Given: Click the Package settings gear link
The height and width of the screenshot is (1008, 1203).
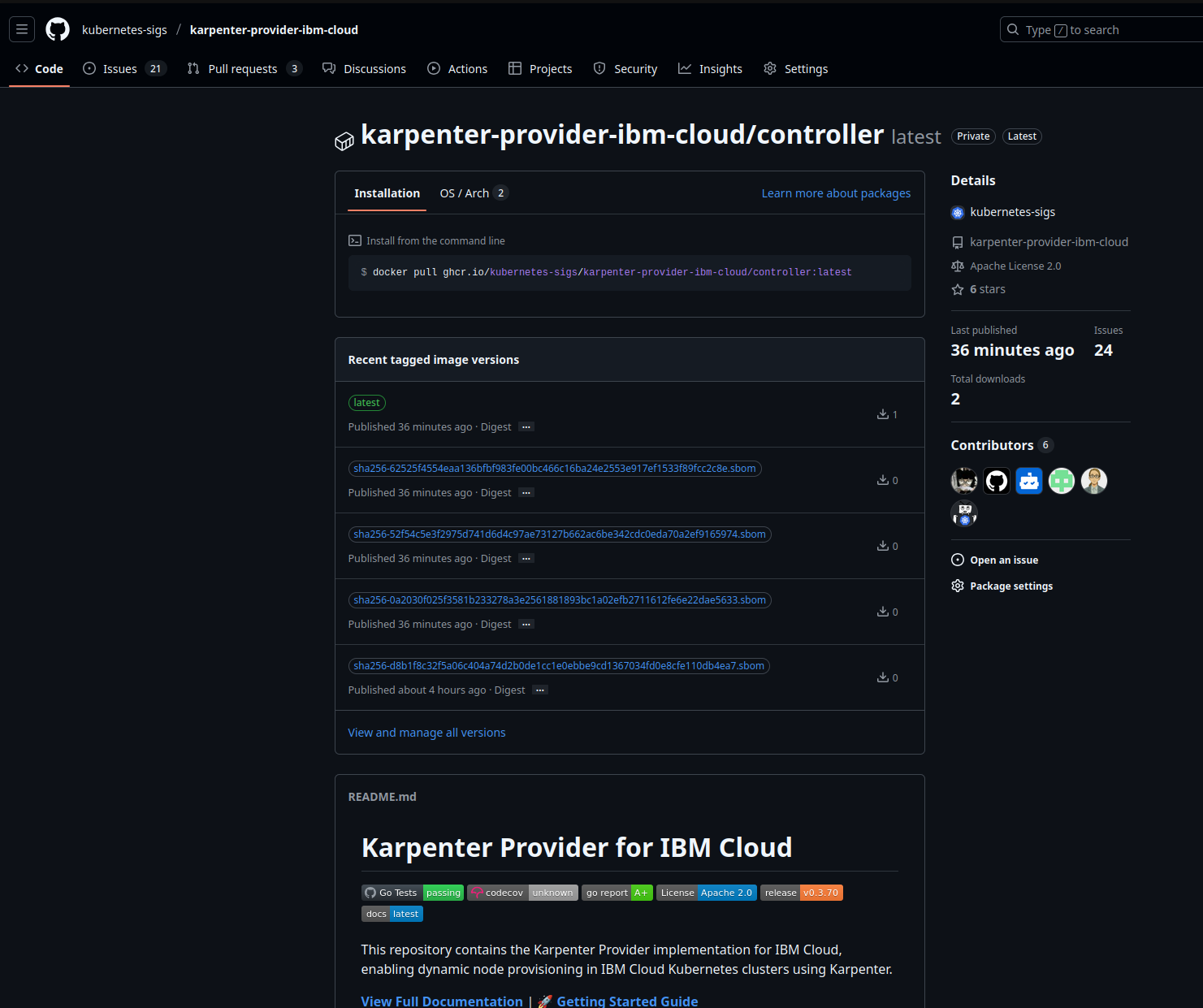Looking at the screenshot, I should (x=1010, y=586).
